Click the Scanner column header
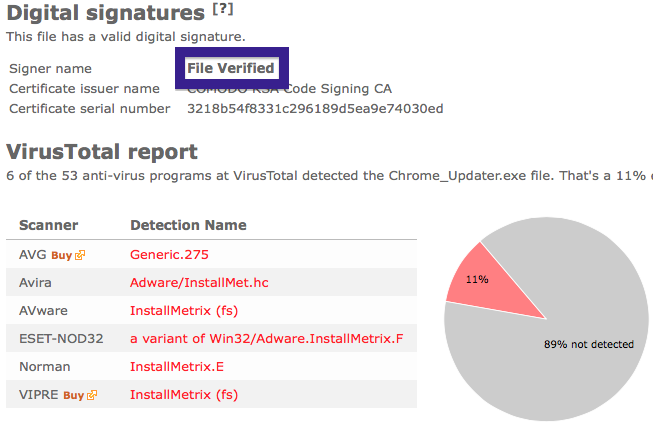This screenshot has height=429, width=653. coord(49,225)
